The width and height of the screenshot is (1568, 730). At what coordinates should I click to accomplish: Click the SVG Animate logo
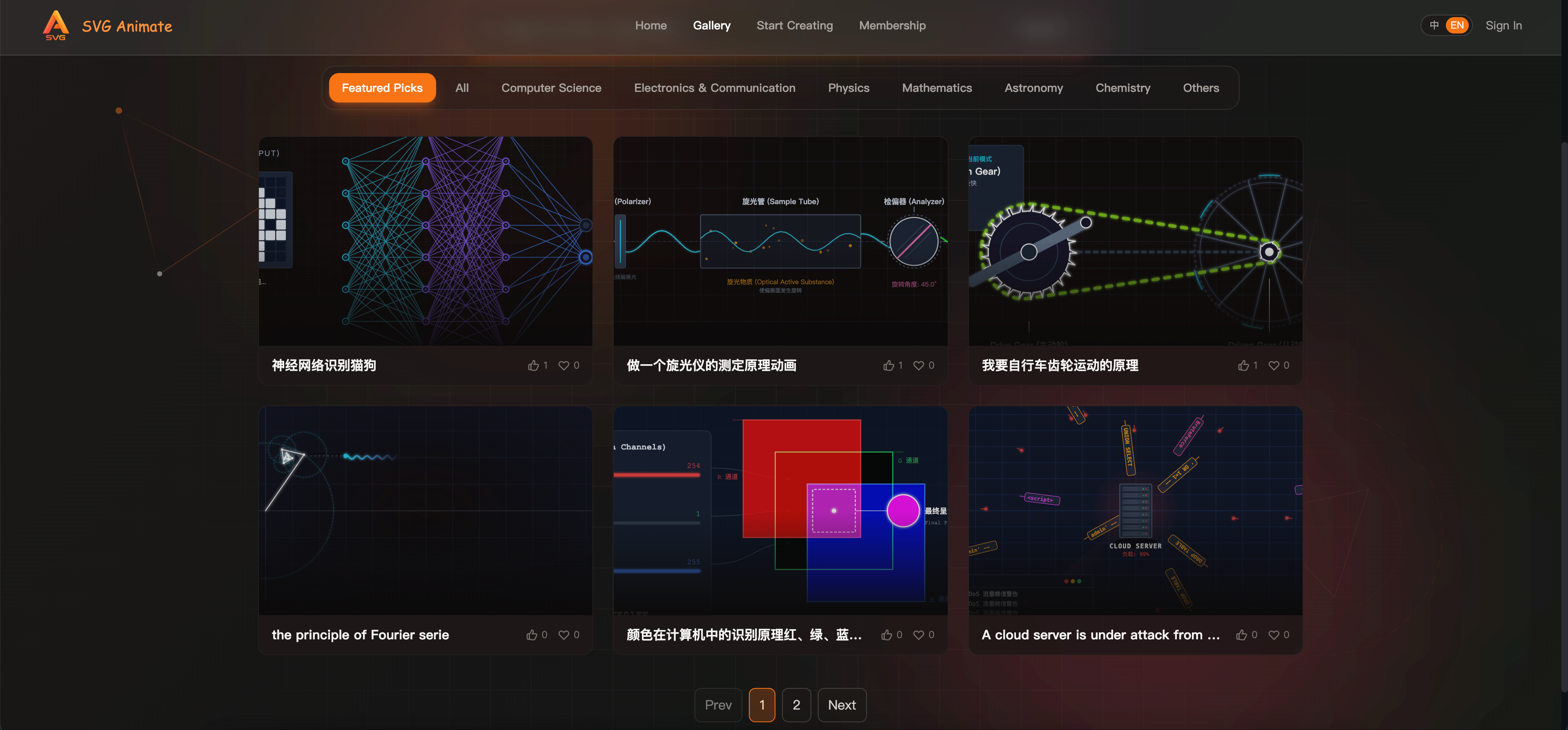(107, 25)
